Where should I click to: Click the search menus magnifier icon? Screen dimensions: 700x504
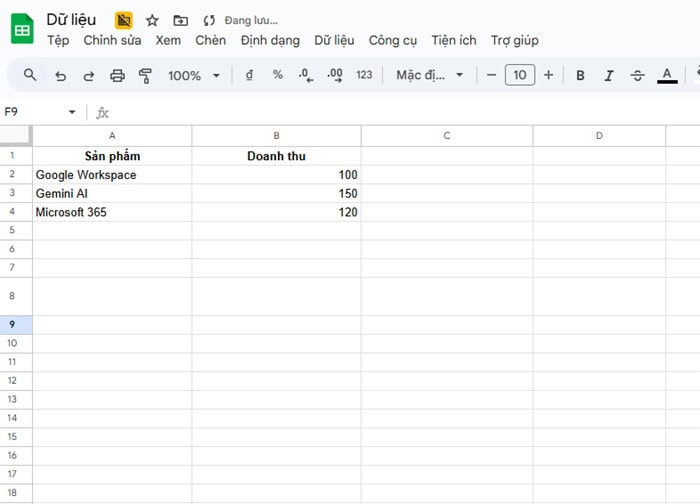(30, 75)
